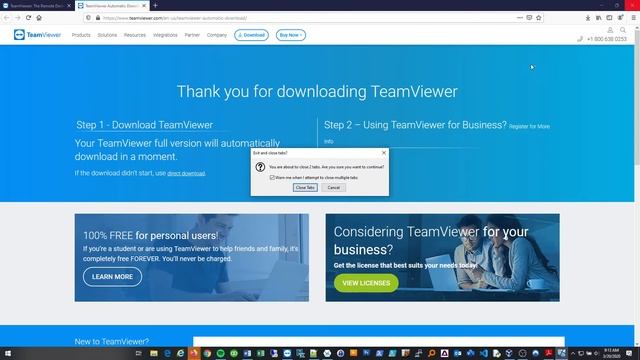Click the TeamViewer logo

click(x=37, y=35)
